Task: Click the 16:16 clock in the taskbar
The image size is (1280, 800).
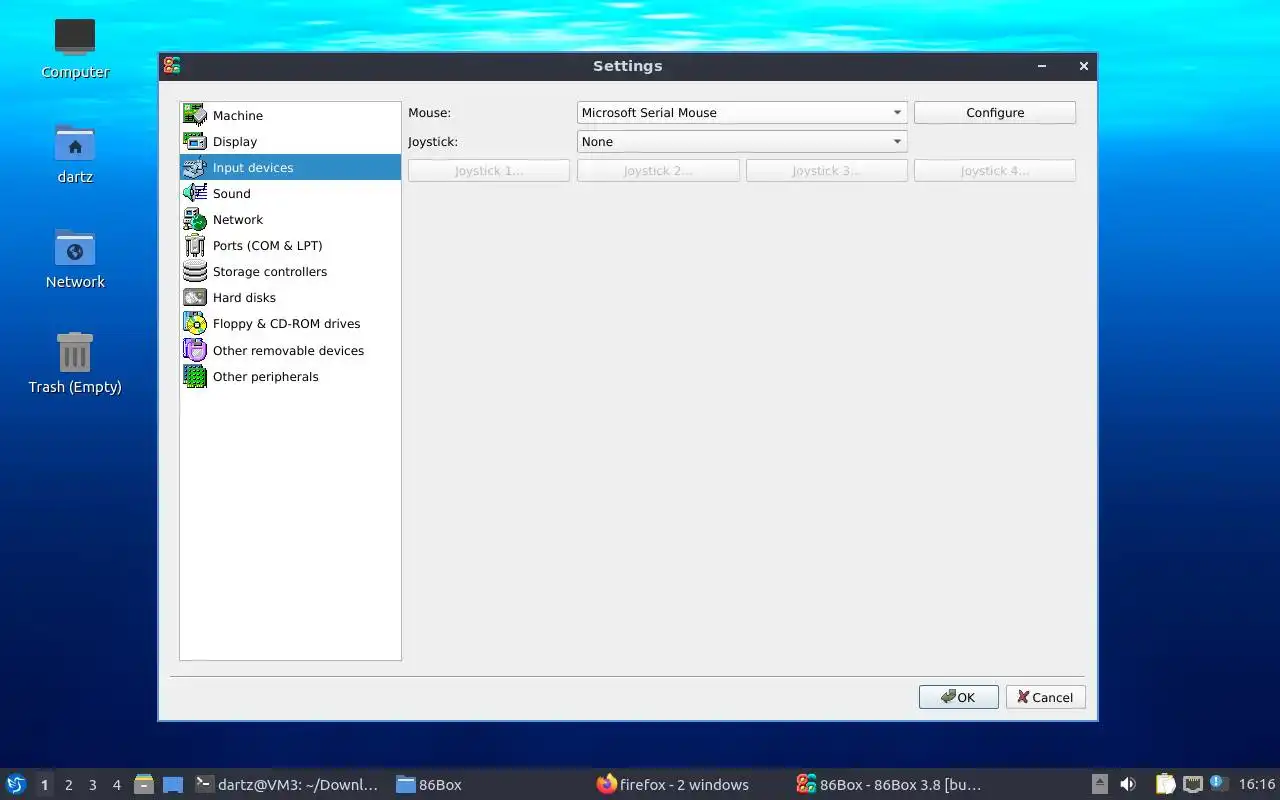Action: tap(1257, 784)
